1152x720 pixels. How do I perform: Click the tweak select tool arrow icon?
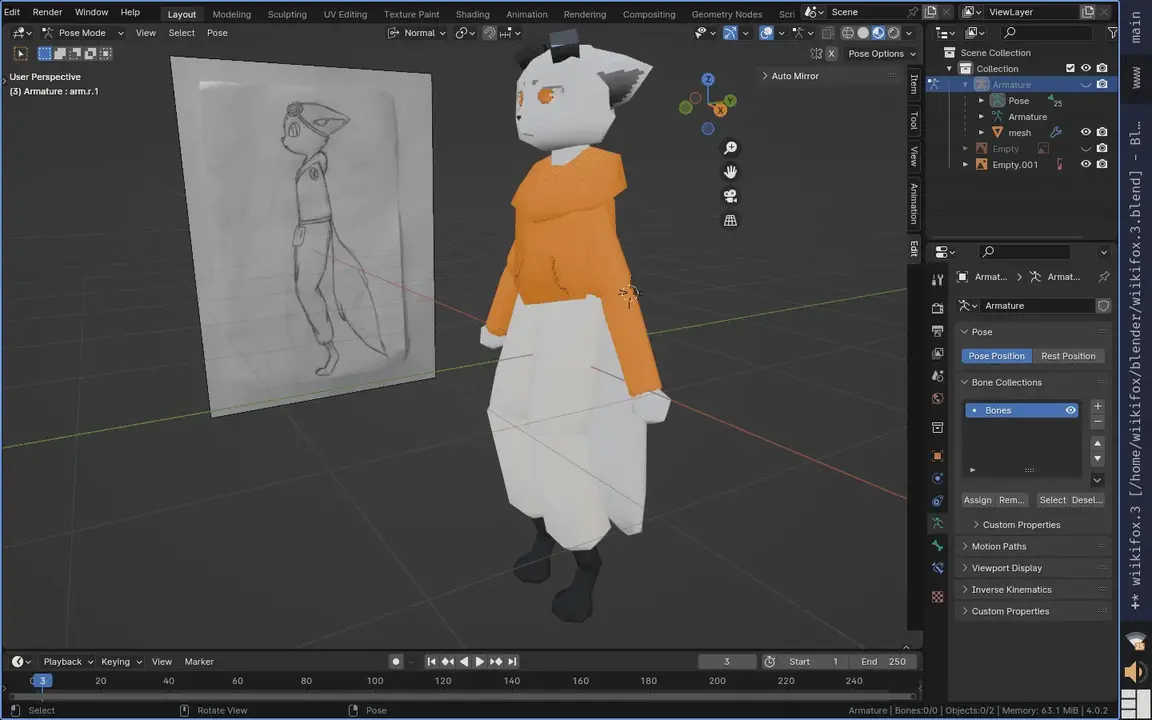point(21,54)
